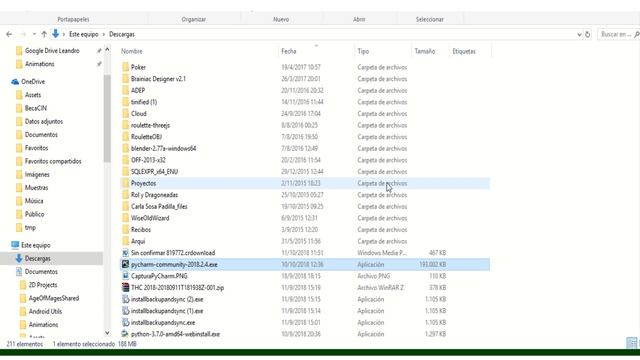Sort files by the Tipo column

click(x=363, y=51)
